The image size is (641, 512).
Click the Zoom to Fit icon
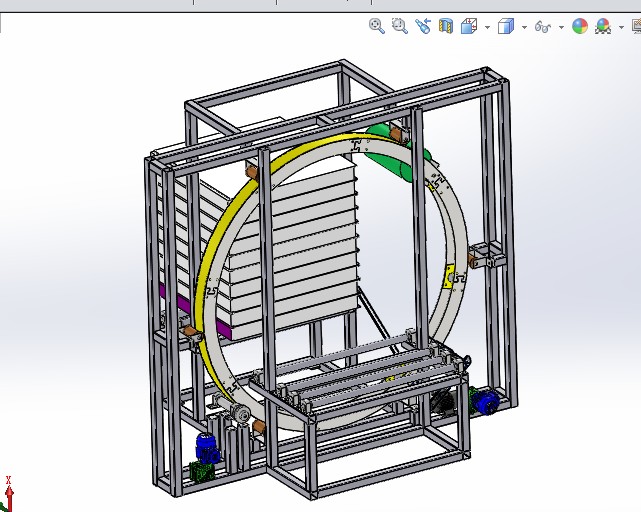click(x=377, y=26)
